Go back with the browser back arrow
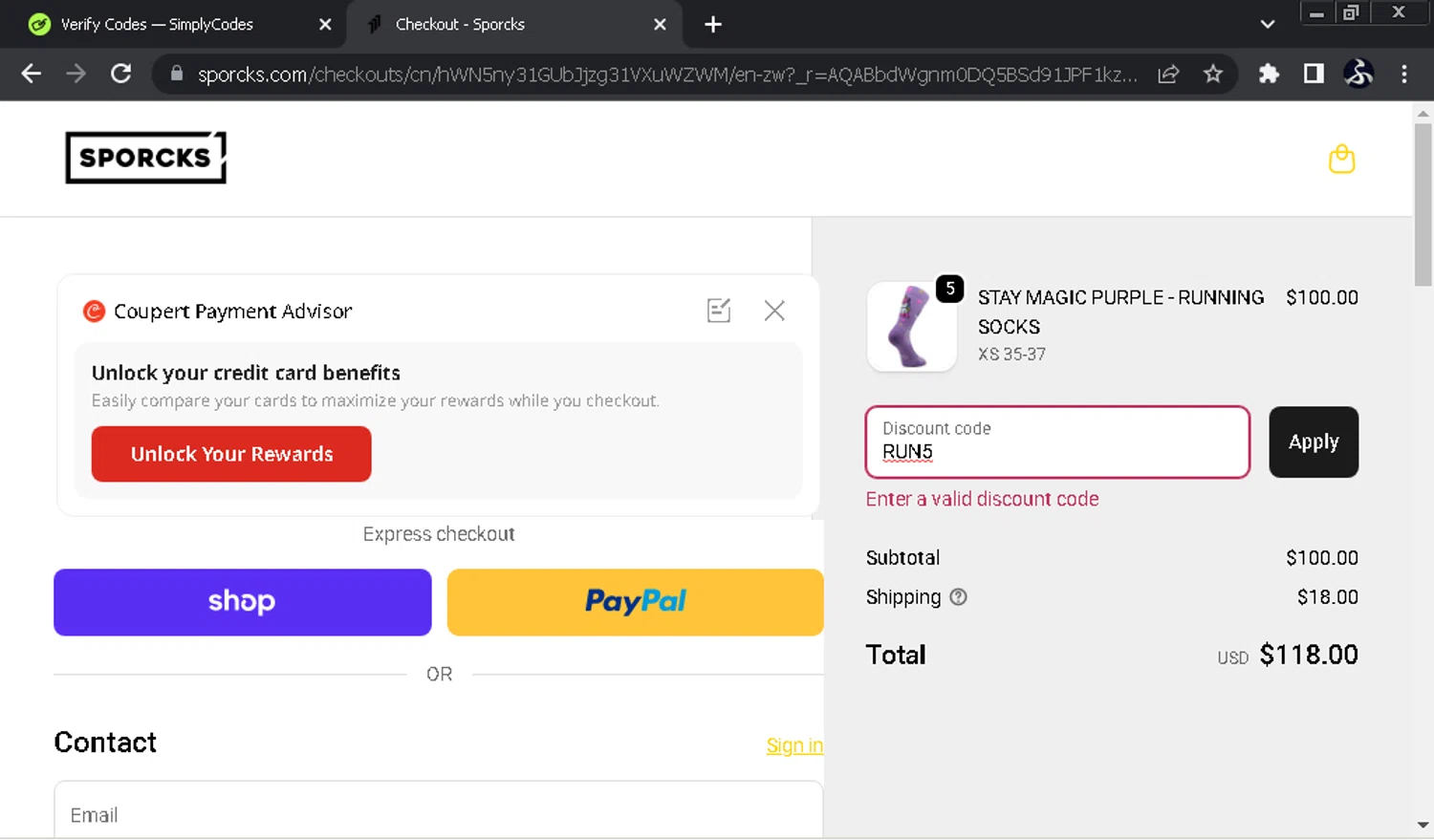1434x840 pixels. 32,74
